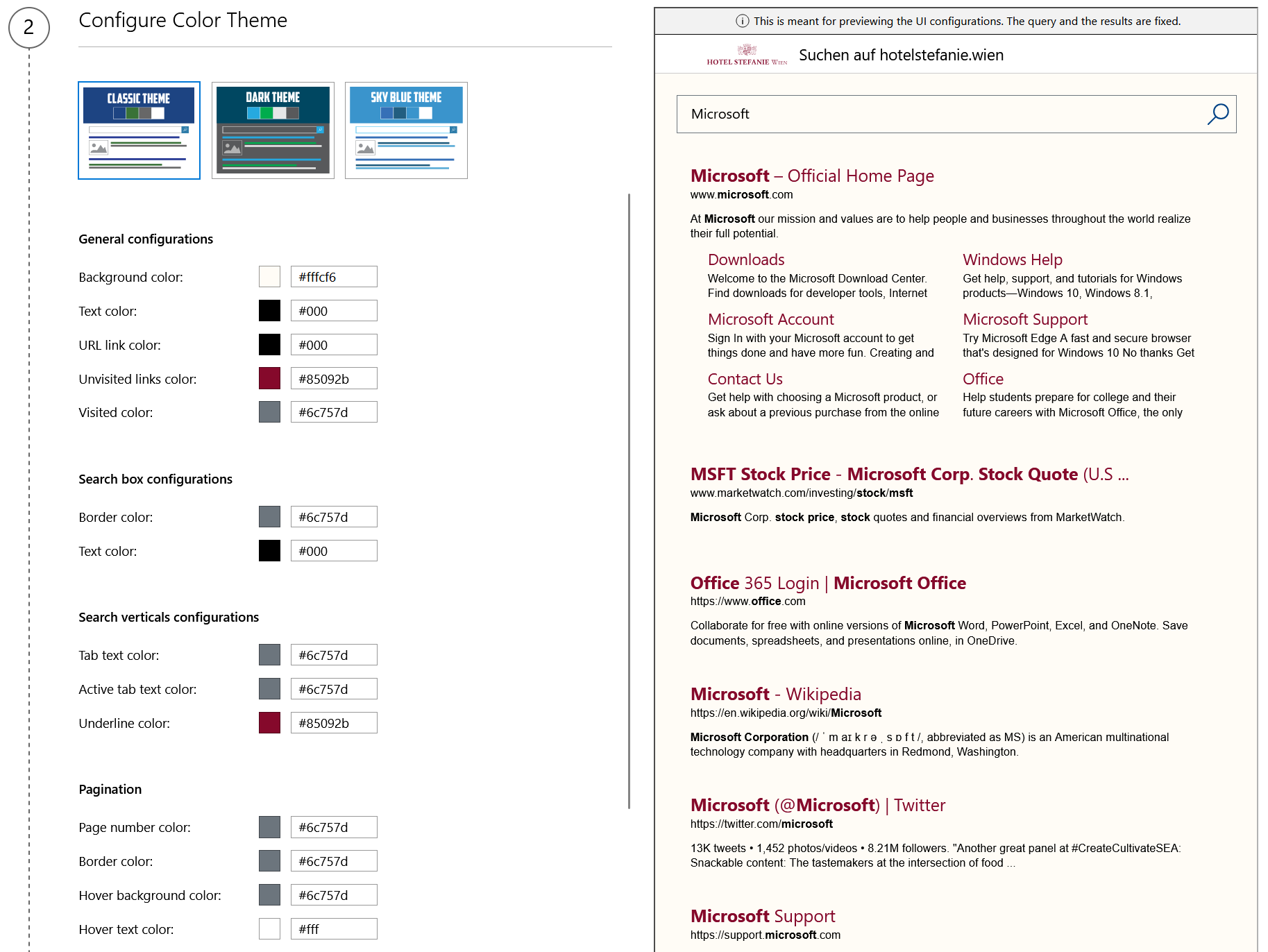Open the MSFT Stock Price result
1268x952 pixels.
pos(909,475)
